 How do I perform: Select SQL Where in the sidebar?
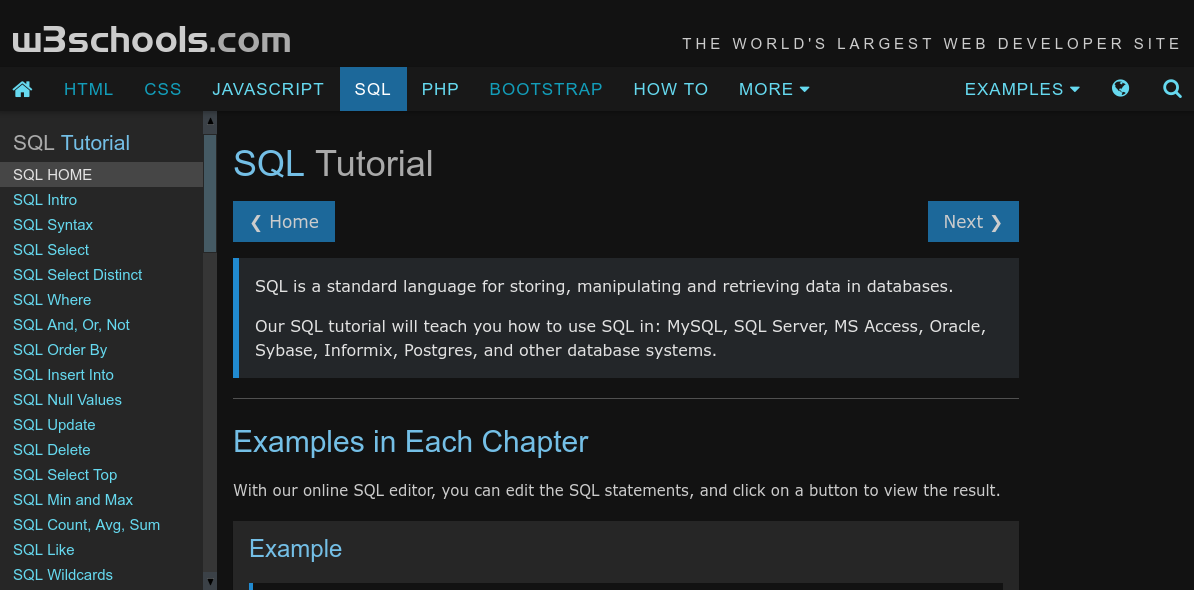[52, 299]
